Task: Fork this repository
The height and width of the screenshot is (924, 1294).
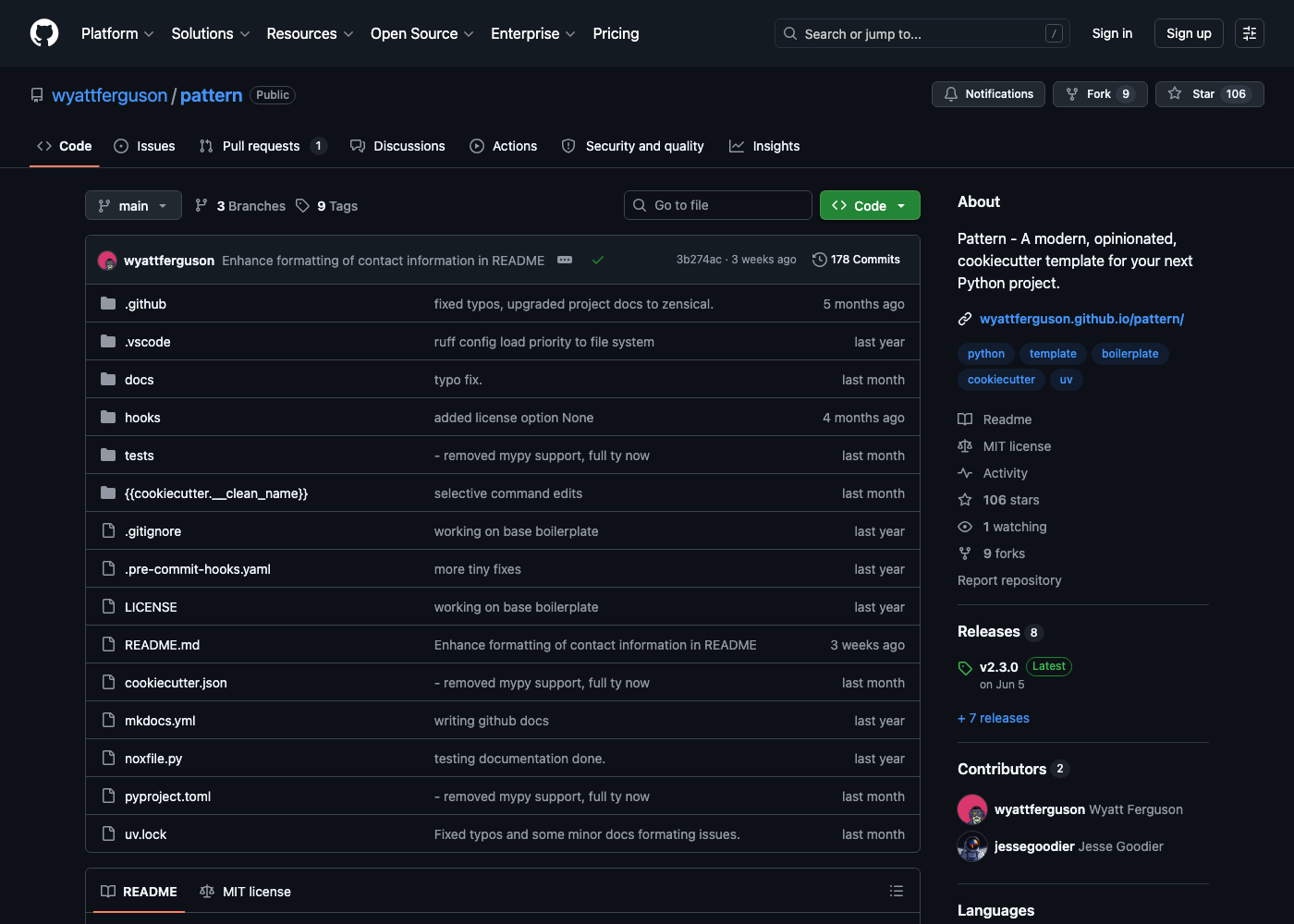Action: coord(1100,94)
